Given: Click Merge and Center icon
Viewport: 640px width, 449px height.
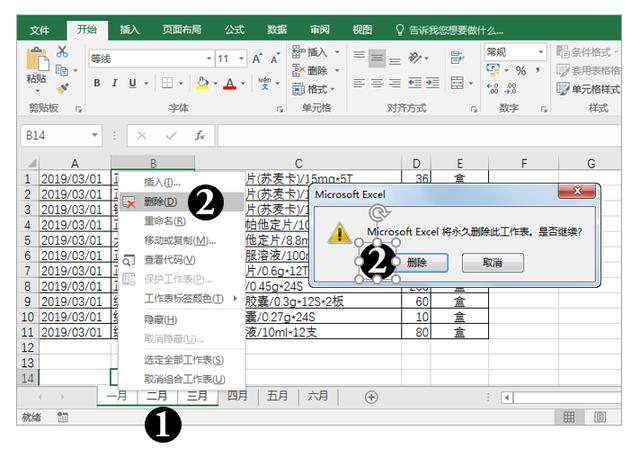Looking at the screenshot, I should tap(457, 83).
